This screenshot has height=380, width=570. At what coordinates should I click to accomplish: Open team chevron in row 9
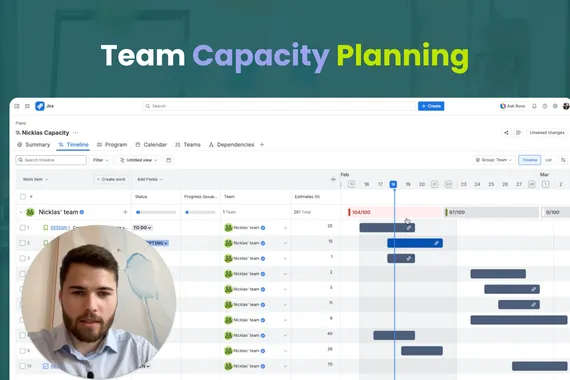[x=285, y=351]
